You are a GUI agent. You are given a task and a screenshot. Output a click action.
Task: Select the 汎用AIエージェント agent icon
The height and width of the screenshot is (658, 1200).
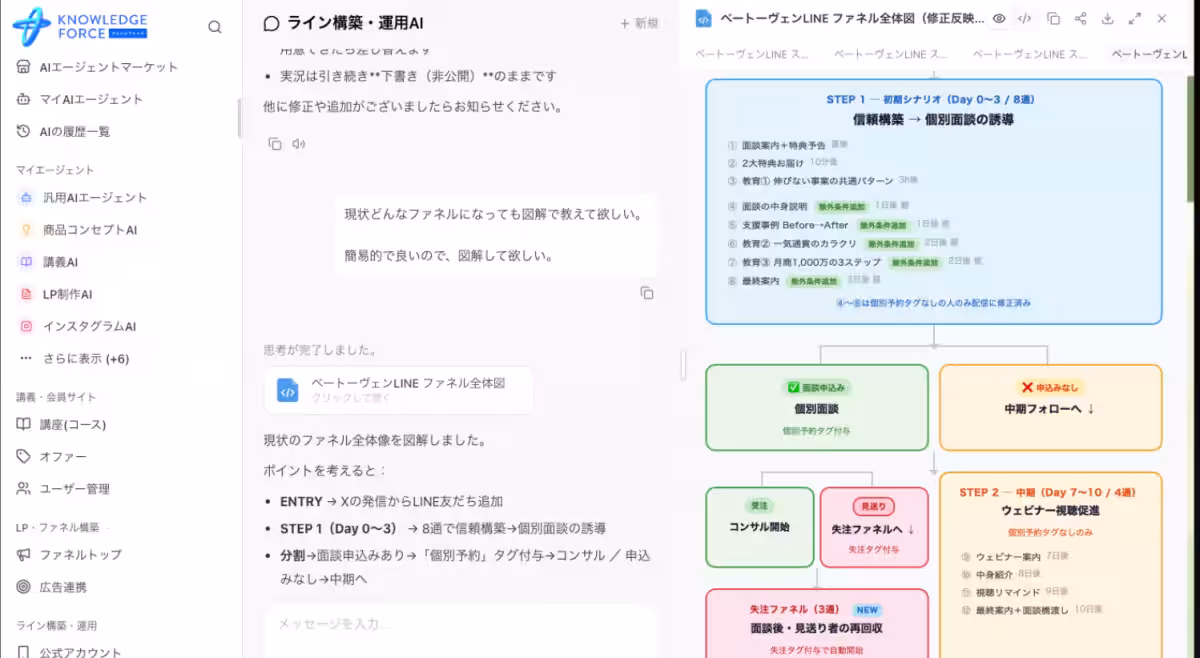point(26,198)
